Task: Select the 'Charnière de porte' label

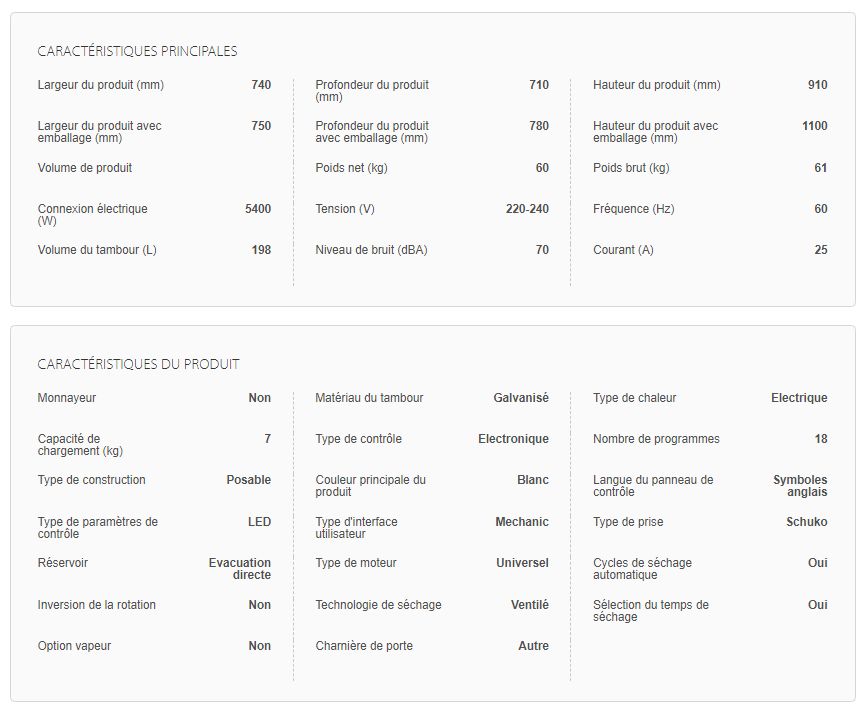Action: click(x=364, y=646)
